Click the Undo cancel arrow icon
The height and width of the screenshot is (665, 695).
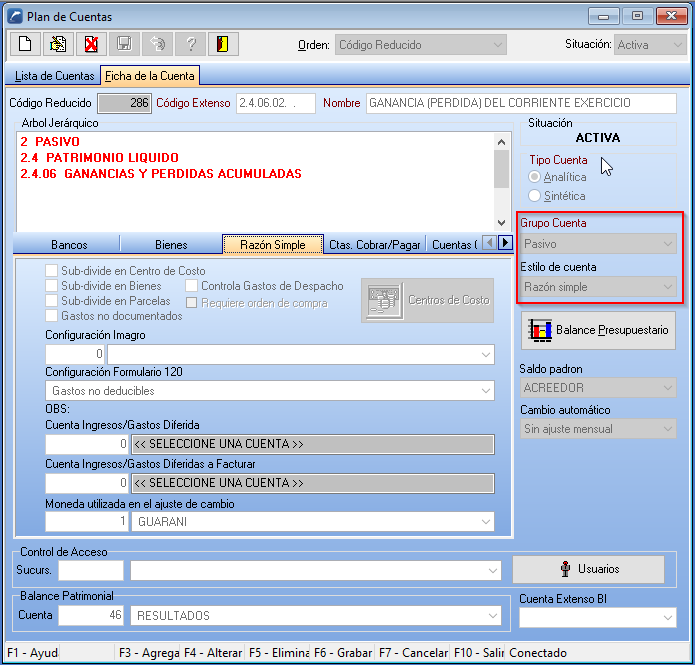(x=157, y=44)
